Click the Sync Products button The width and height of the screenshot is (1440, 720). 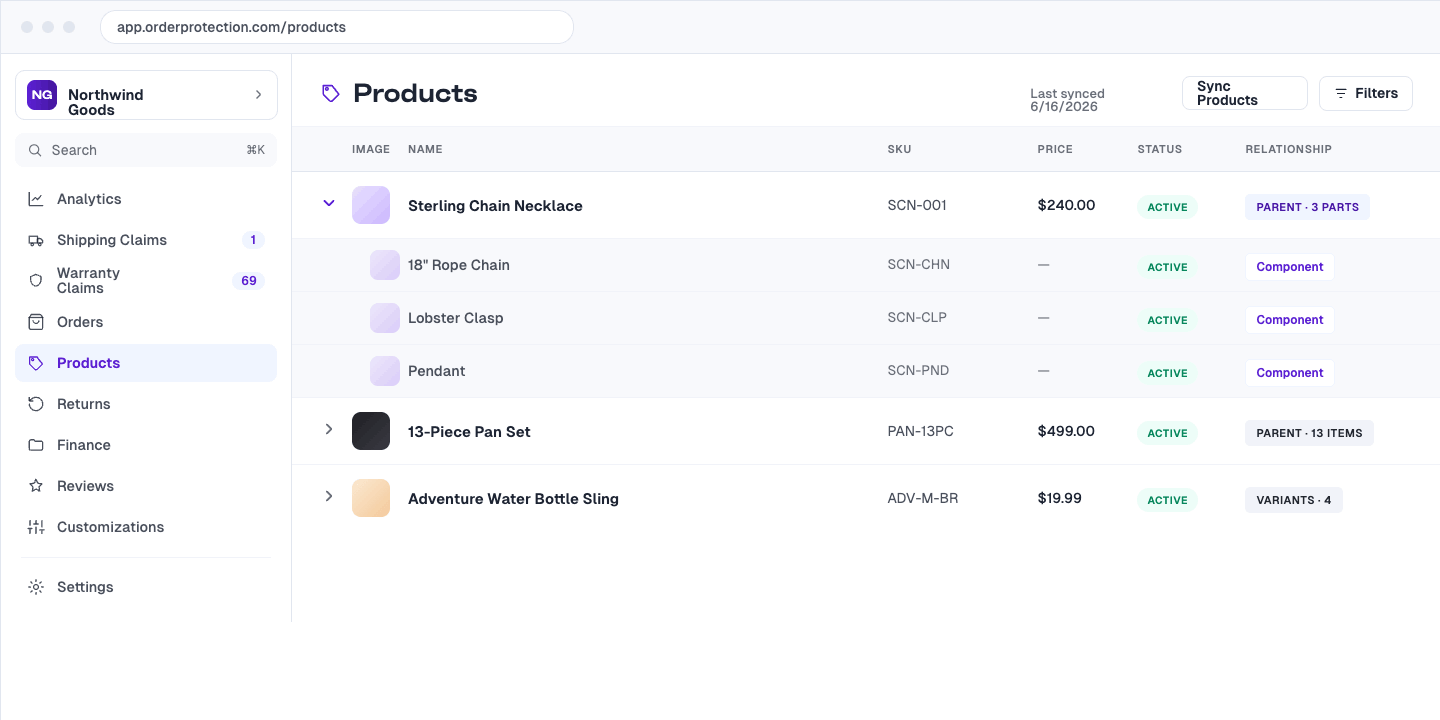(x=1245, y=93)
